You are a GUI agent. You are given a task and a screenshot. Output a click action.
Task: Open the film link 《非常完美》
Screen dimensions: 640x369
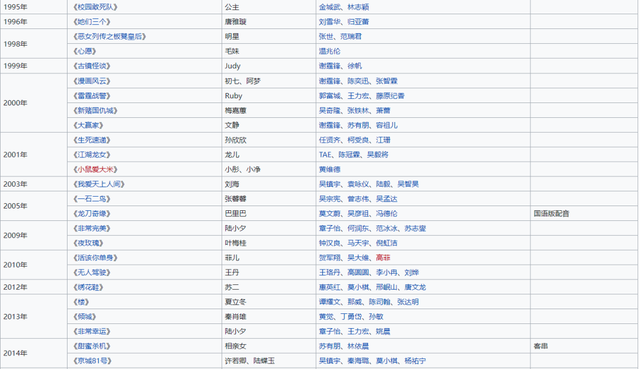coord(92,228)
